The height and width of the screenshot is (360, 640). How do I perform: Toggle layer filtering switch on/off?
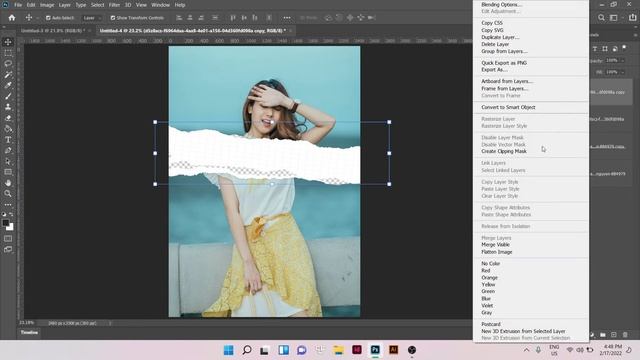pyautogui.click(x=624, y=48)
